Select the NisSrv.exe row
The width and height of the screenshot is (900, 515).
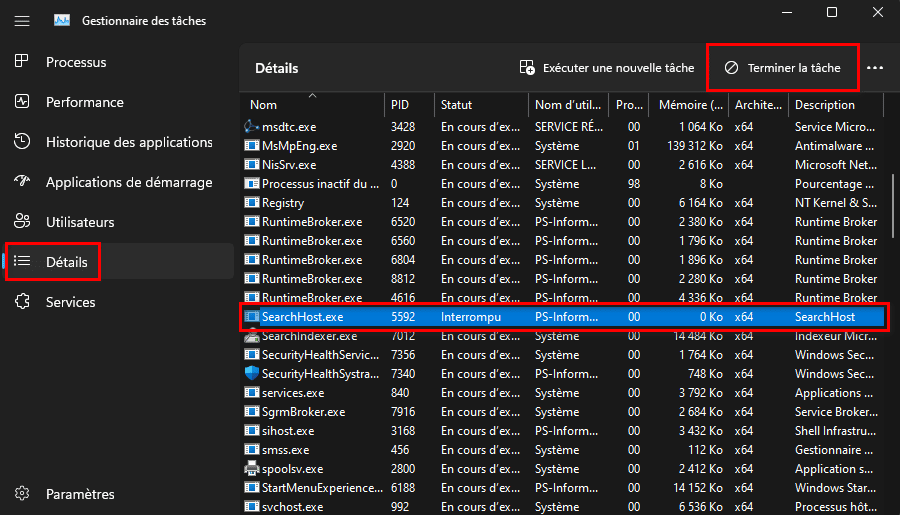pos(562,165)
